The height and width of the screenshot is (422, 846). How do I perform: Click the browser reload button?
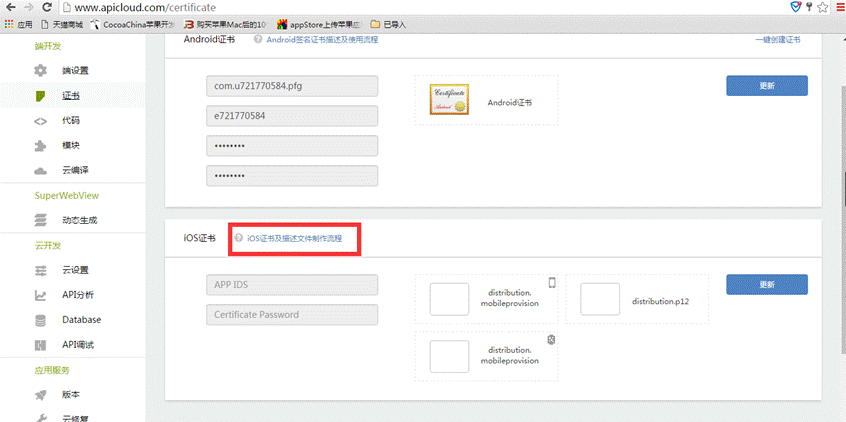click(x=47, y=6)
